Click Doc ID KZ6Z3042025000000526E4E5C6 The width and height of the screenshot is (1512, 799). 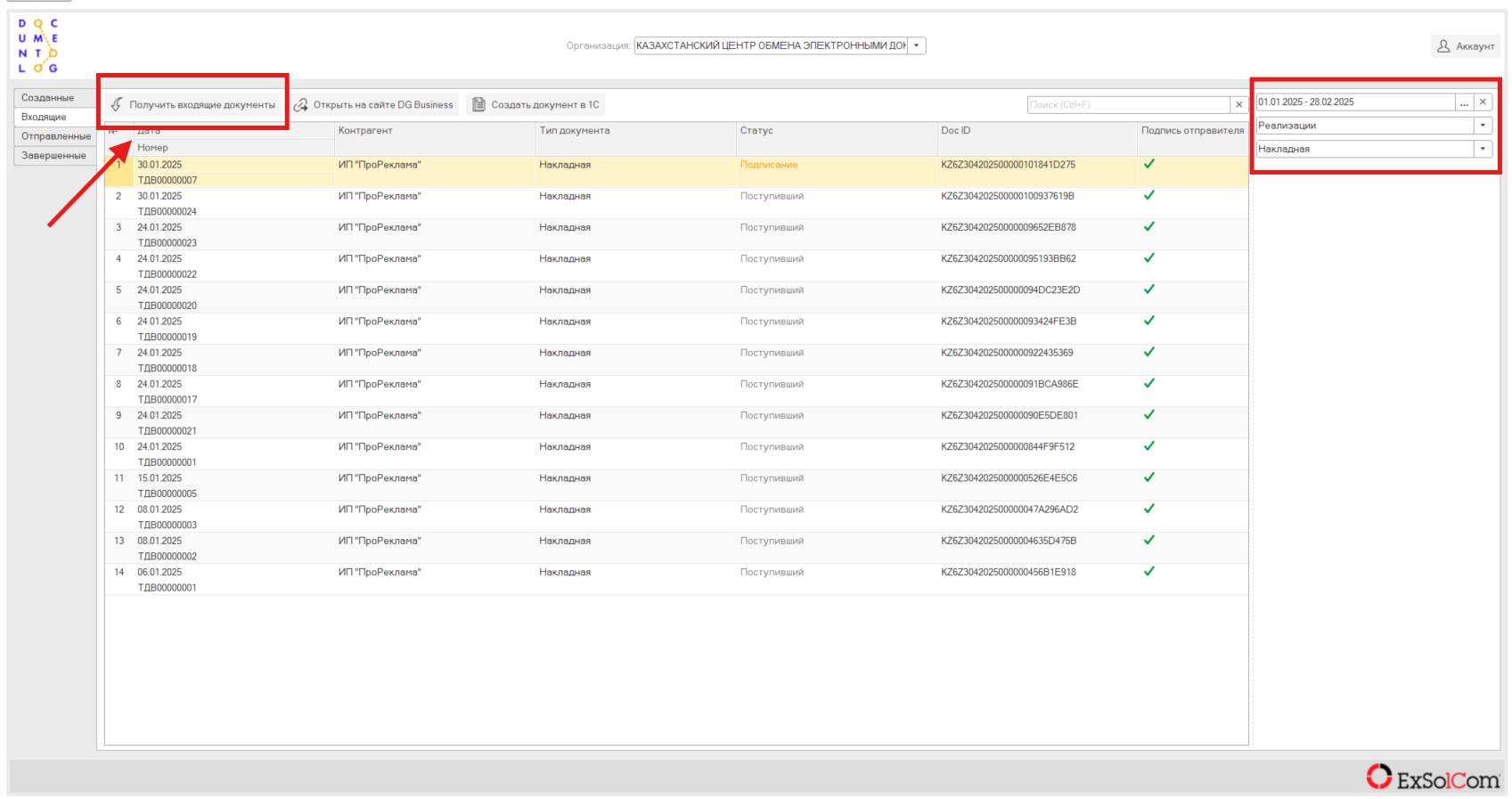[1009, 478]
